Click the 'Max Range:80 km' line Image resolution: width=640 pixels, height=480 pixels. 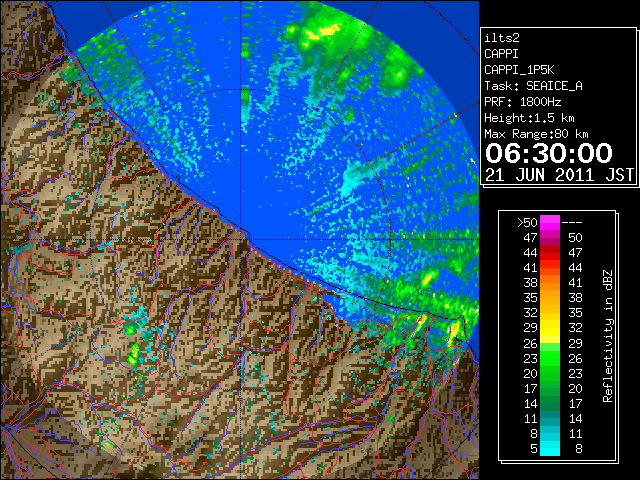(x=536, y=134)
